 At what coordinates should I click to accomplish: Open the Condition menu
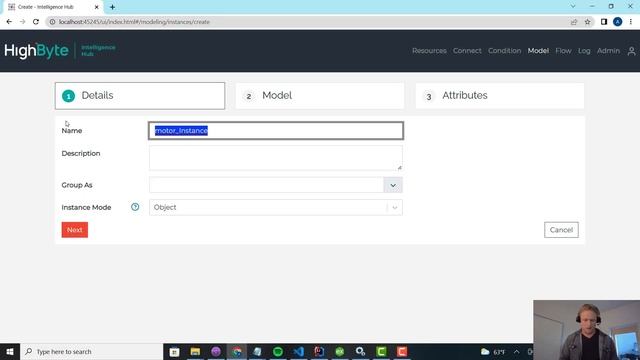[x=504, y=51]
